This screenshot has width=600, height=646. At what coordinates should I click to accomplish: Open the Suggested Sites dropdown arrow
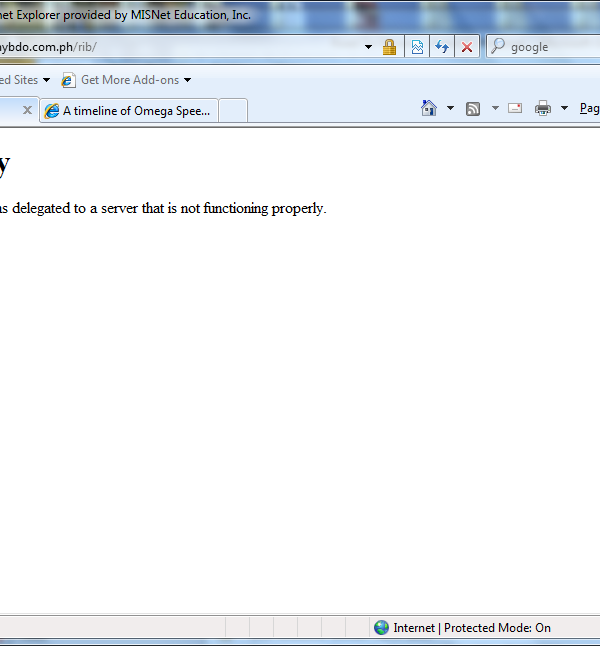(x=47, y=80)
